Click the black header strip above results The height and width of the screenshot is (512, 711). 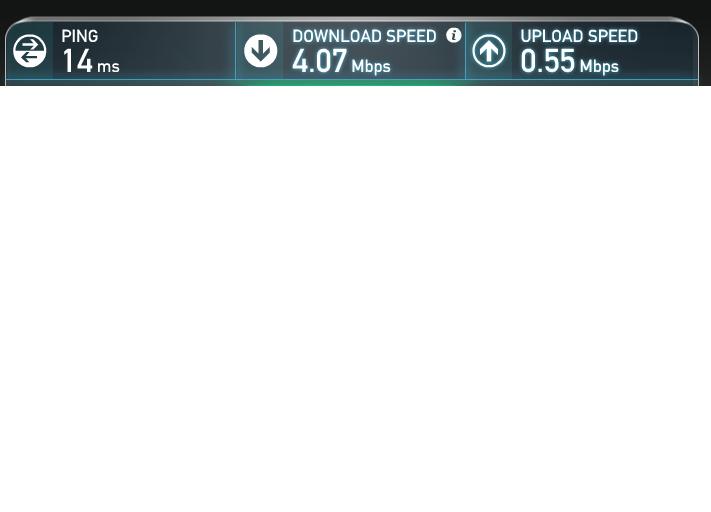[x=356, y=8]
